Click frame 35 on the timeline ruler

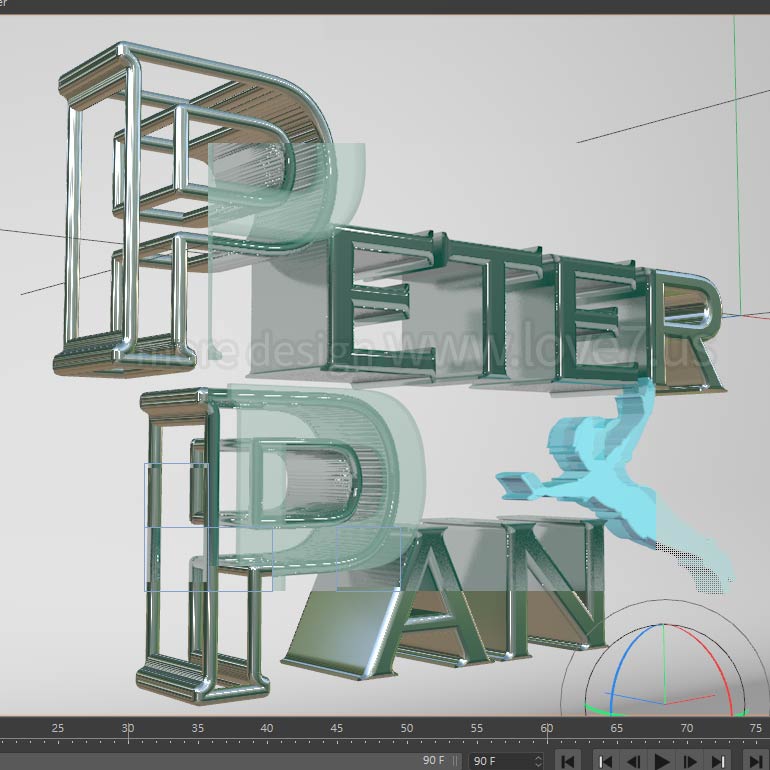point(197,728)
